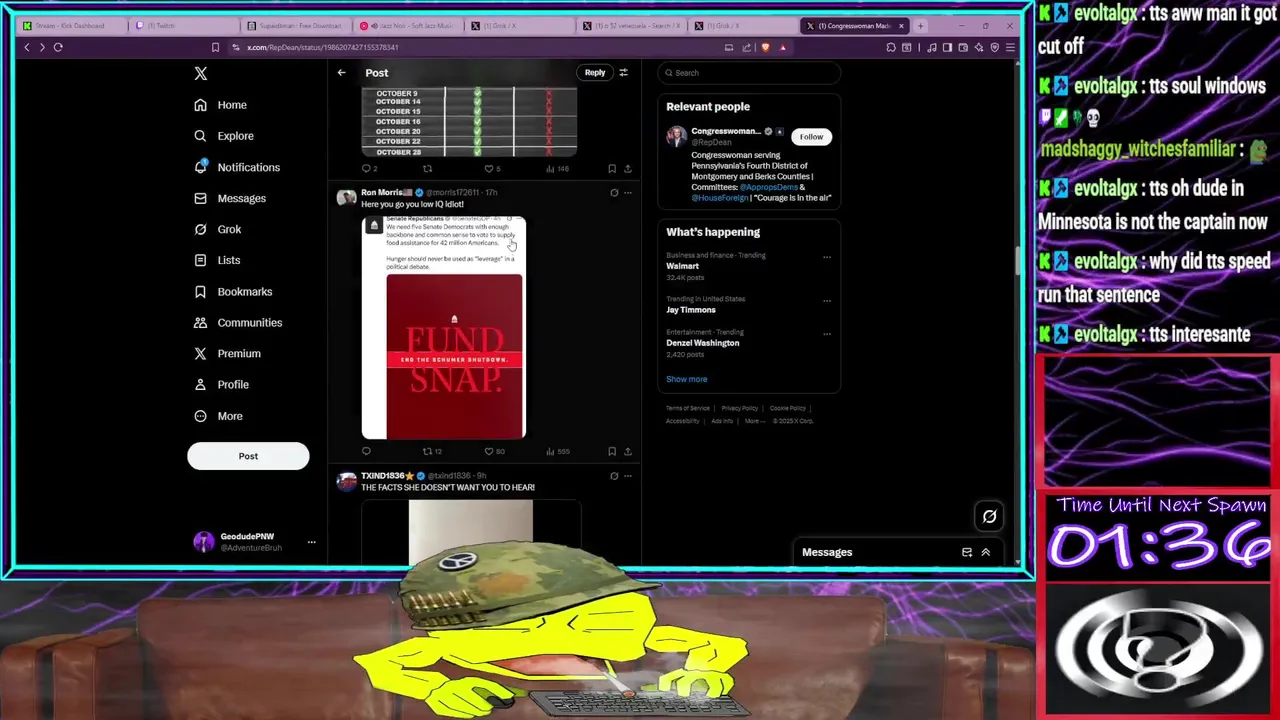Viewport: 1280px width, 720px height.
Task: Open TXIND1836 reply options menu
Action: [x=628, y=476]
